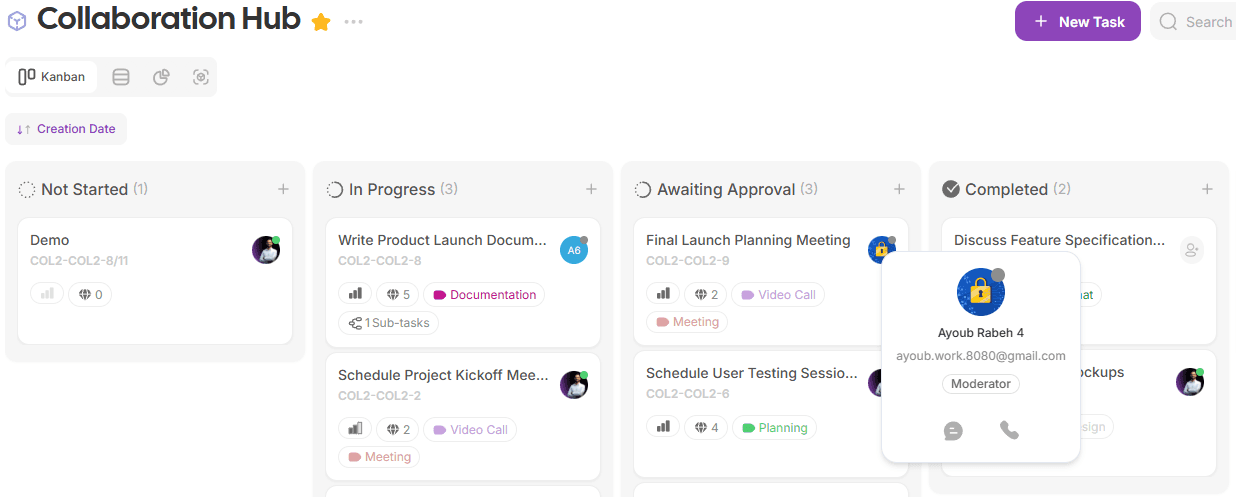
Task: Toggle the Creation Date sort order
Action: 66,129
